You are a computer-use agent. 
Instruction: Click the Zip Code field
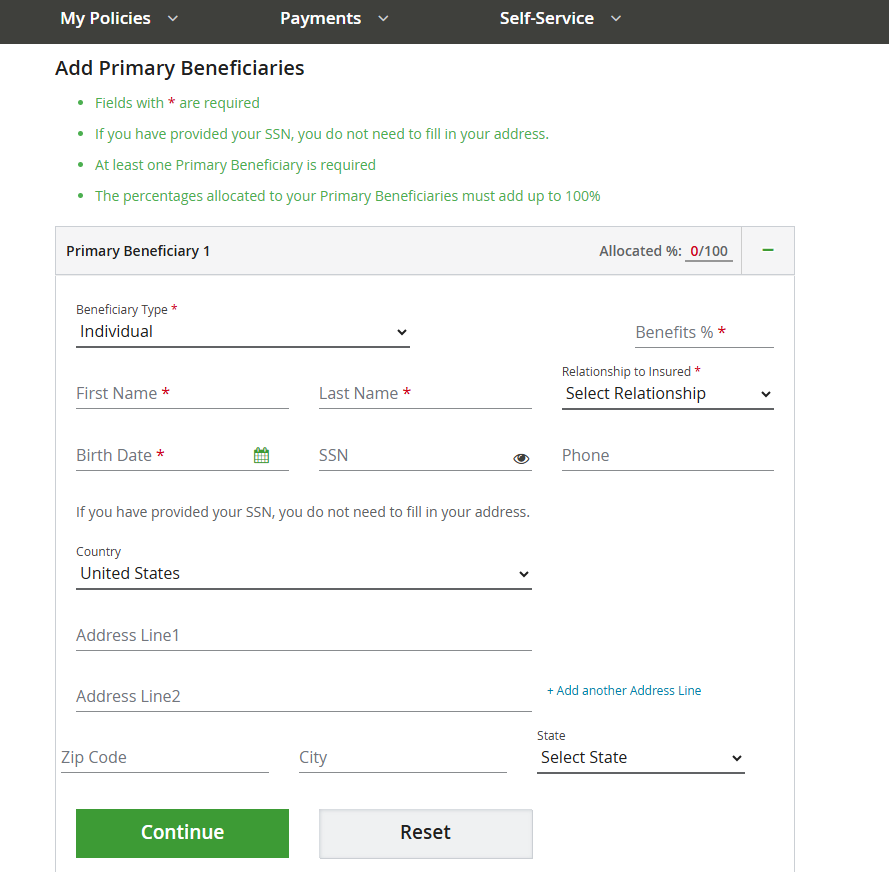pyautogui.click(x=164, y=758)
